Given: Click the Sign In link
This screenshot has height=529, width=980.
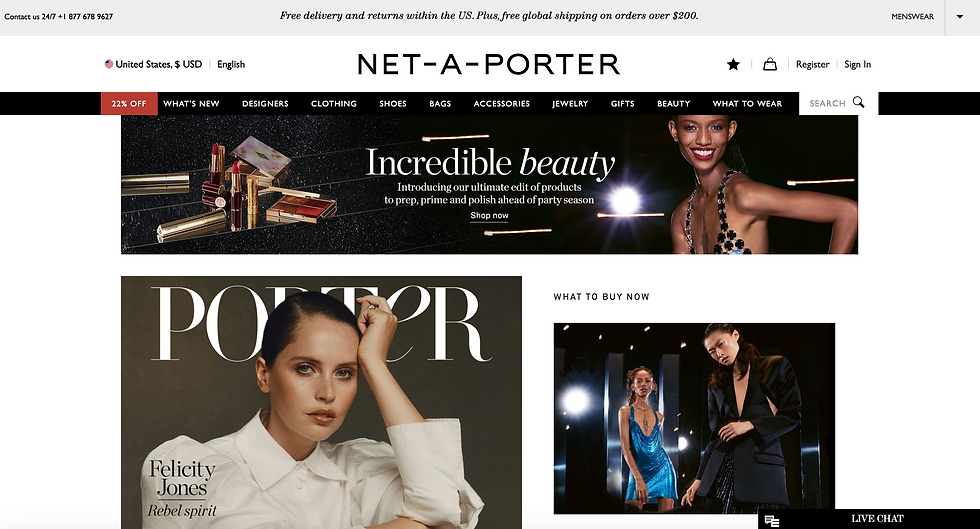Looking at the screenshot, I should (x=857, y=64).
